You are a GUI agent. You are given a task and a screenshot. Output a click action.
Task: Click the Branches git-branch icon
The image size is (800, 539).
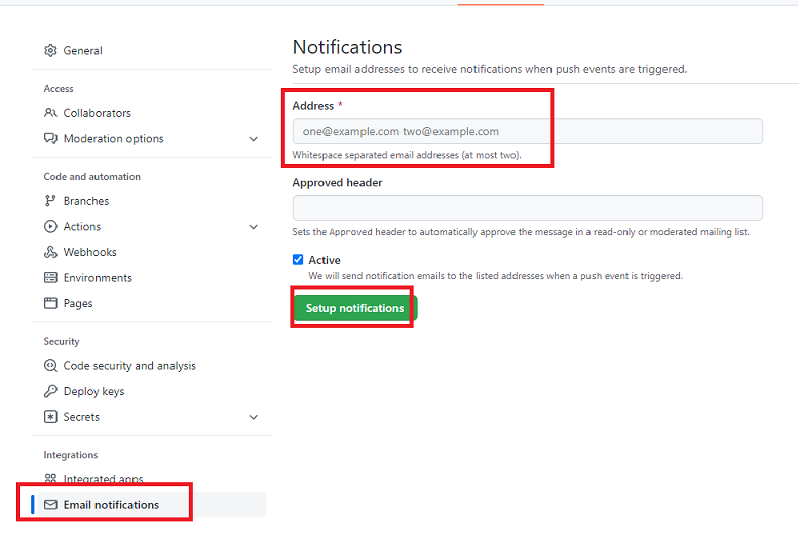pyautogui.click(x=50, y=201)
